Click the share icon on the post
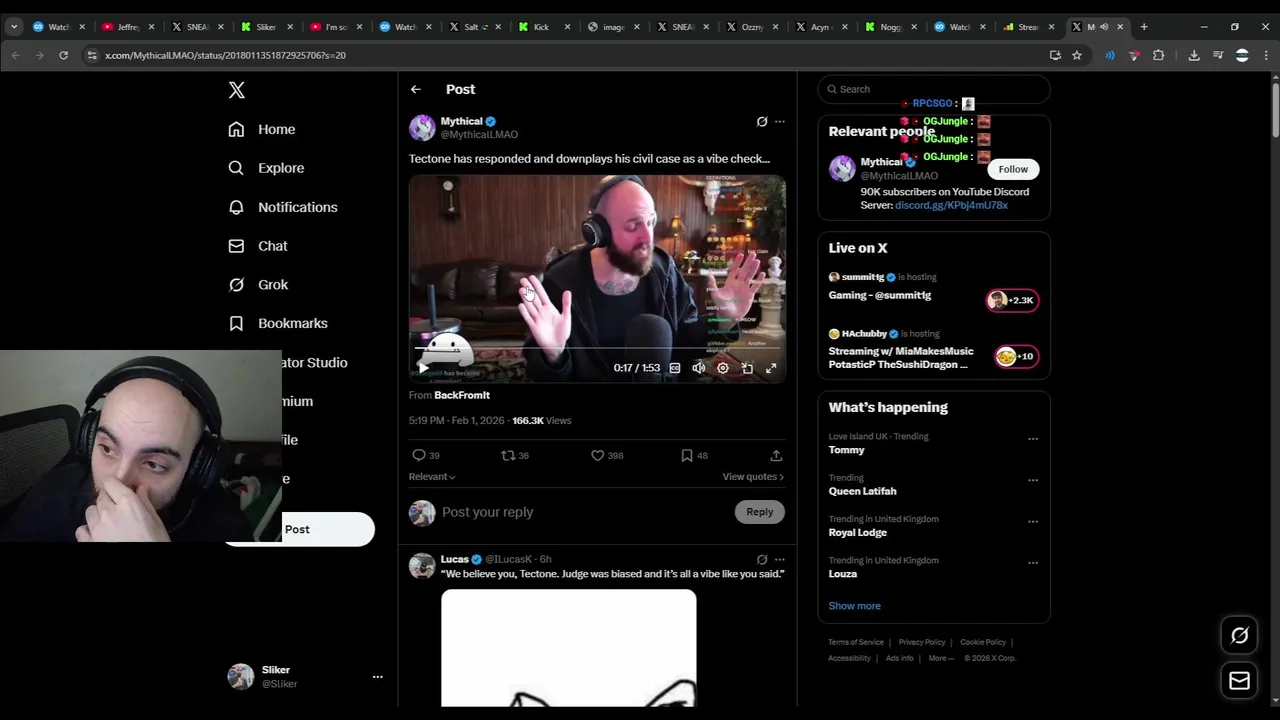1280x720 pixels. (776, 455)
